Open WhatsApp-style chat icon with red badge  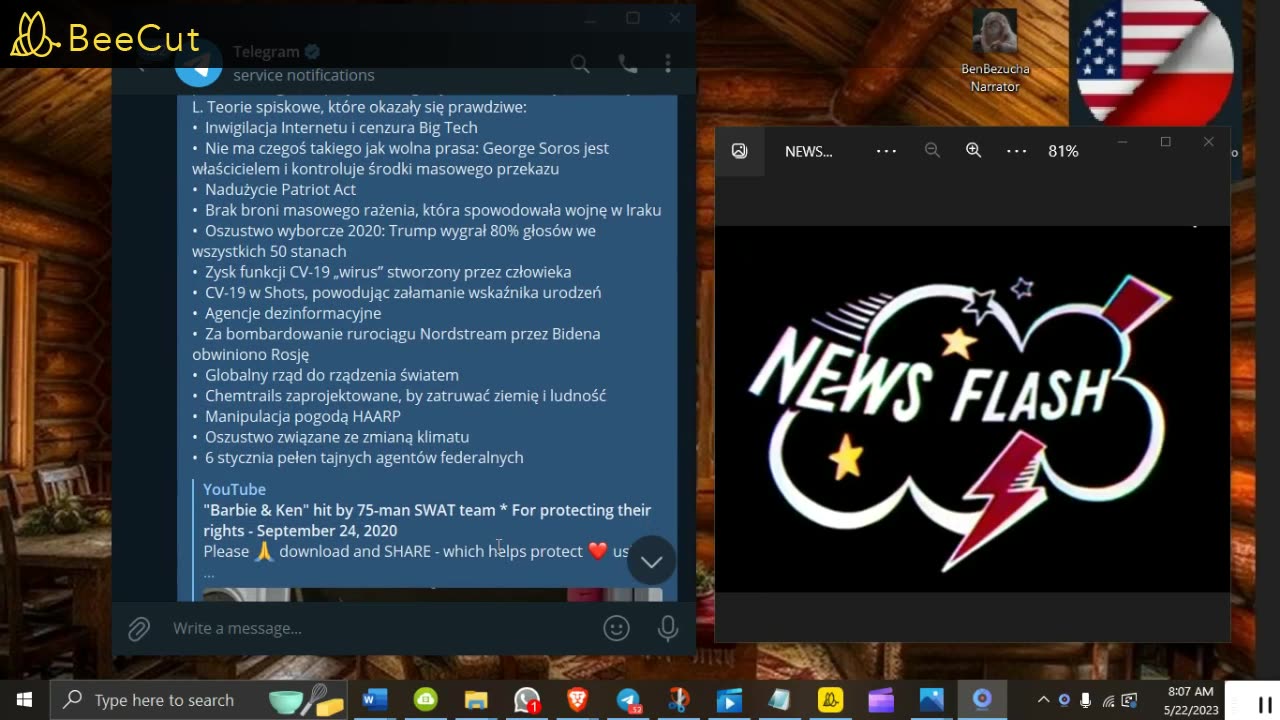[x=527, y=700]
